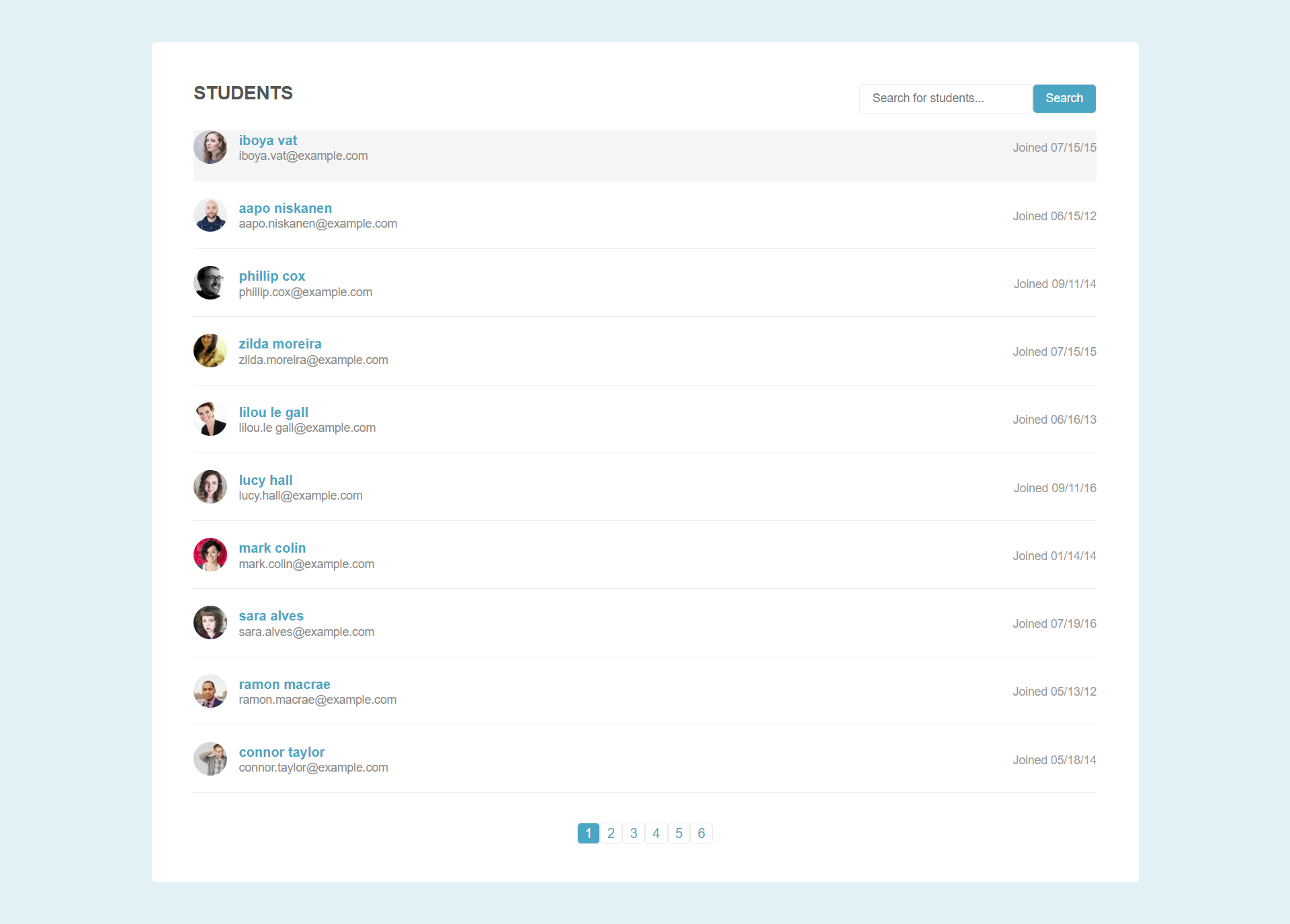This screenshot has height=924, width=1290.
Task: Click the ramon macrae profile entry
Action: (644, 691)
